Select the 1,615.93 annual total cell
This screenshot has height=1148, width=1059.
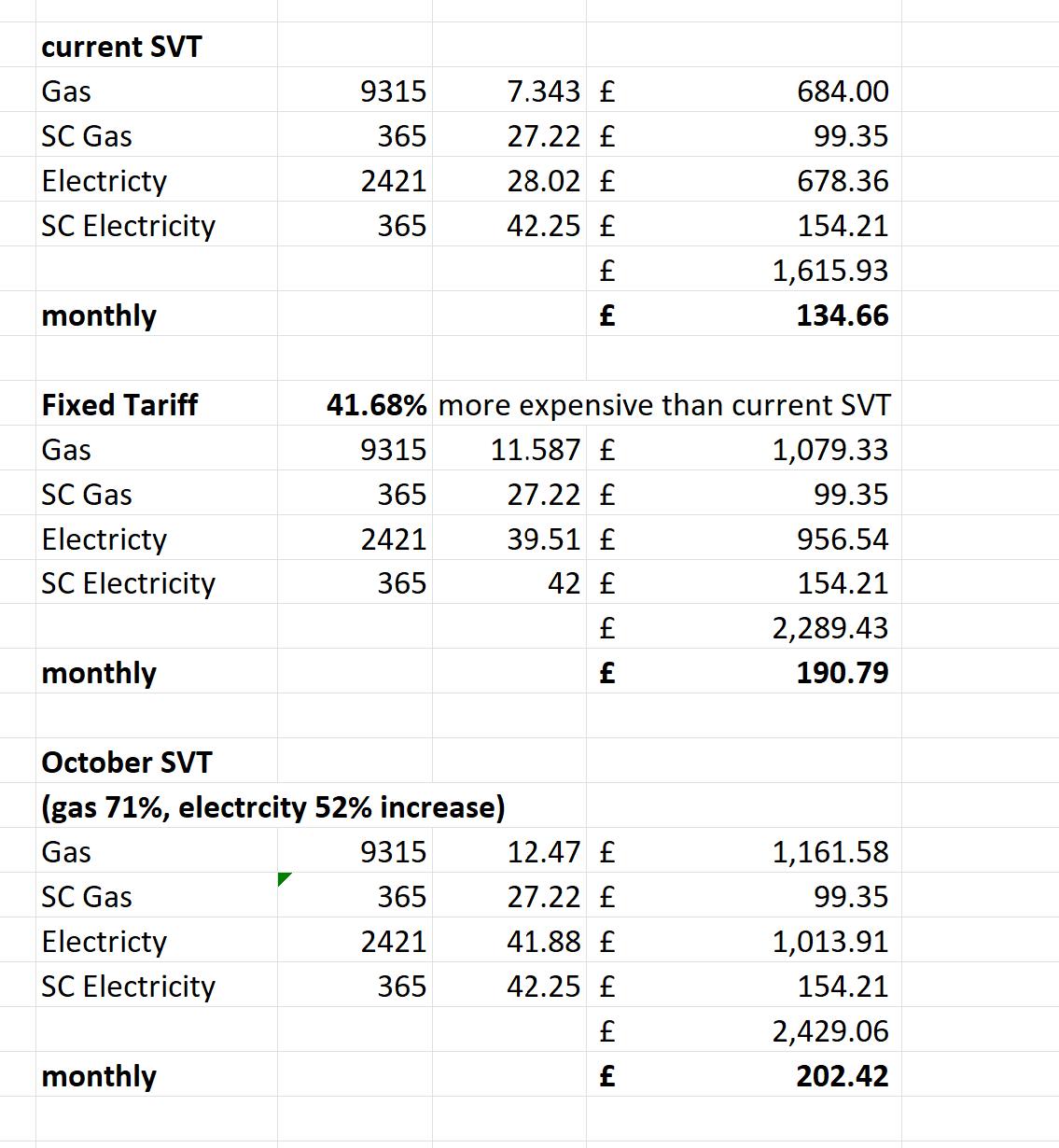[x=829, y=271]
